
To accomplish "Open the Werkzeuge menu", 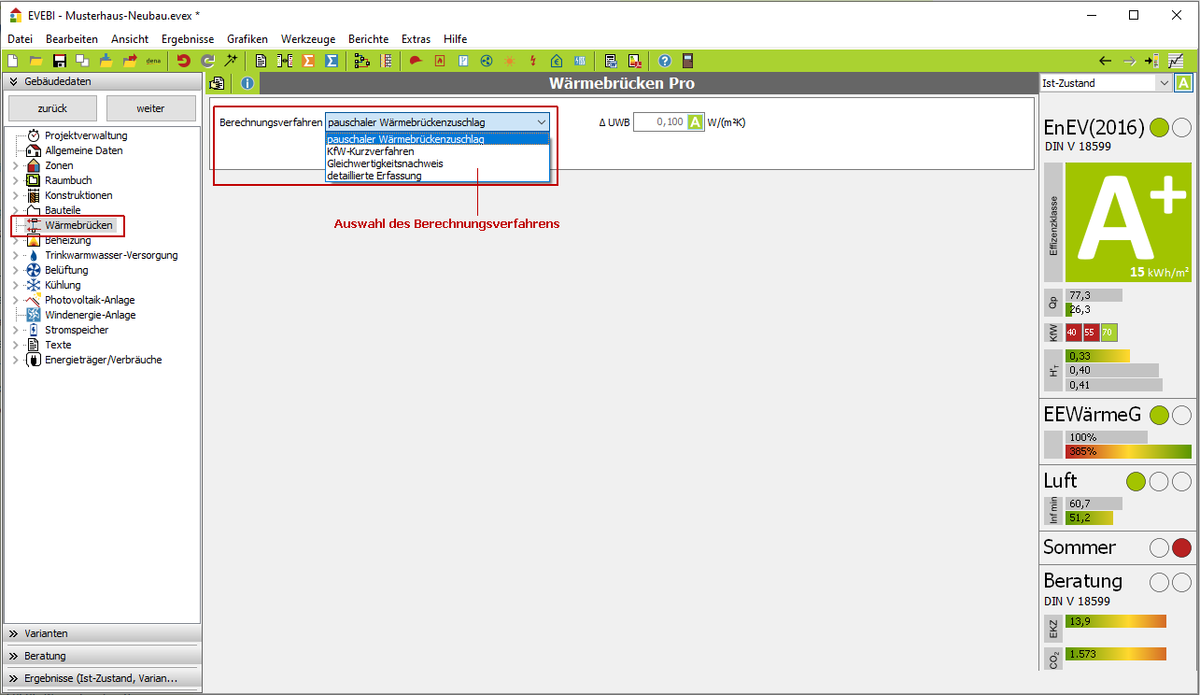I will click(308, 38).
